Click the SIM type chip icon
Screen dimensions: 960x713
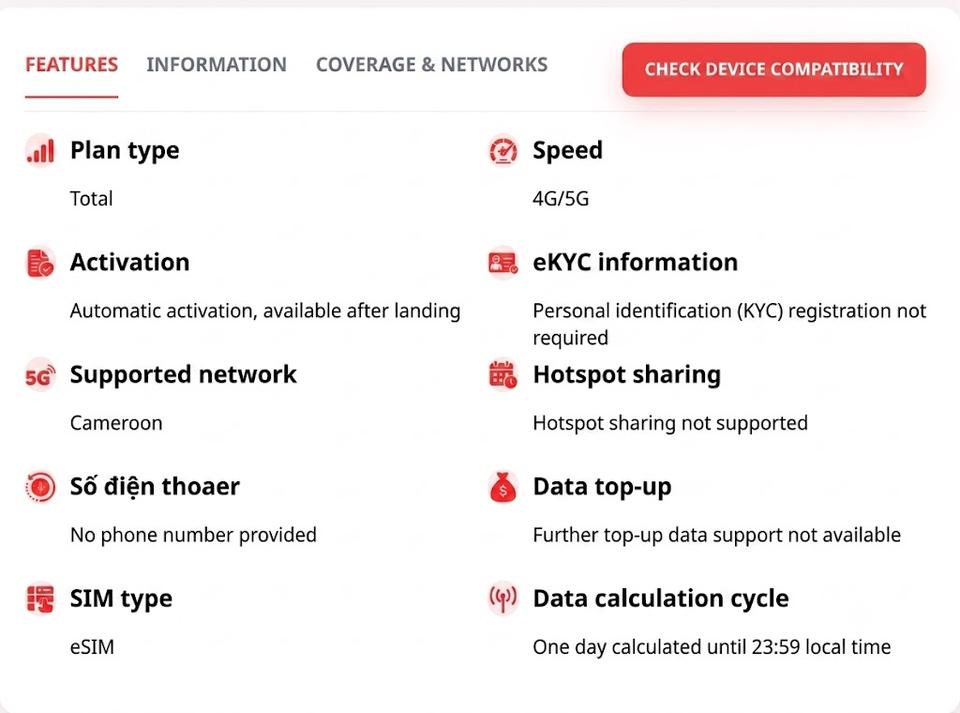40,599
